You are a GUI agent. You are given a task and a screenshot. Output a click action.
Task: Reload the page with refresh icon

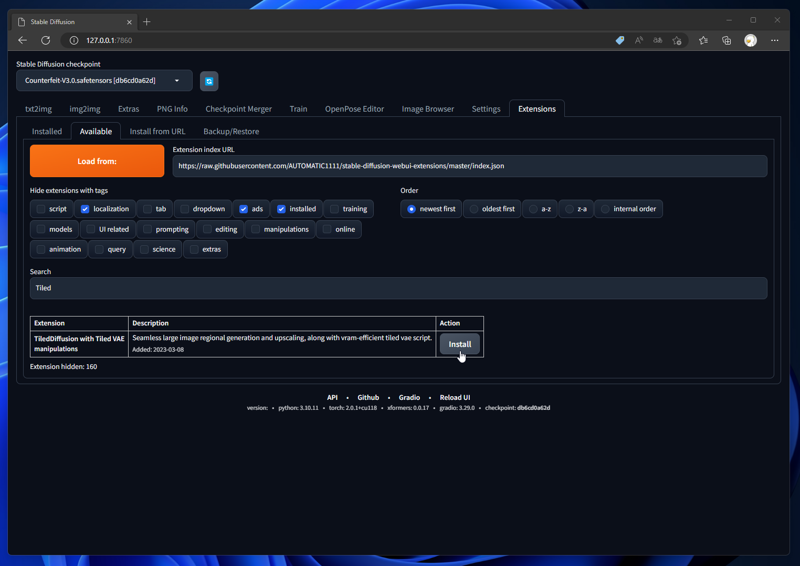point(45,40)
